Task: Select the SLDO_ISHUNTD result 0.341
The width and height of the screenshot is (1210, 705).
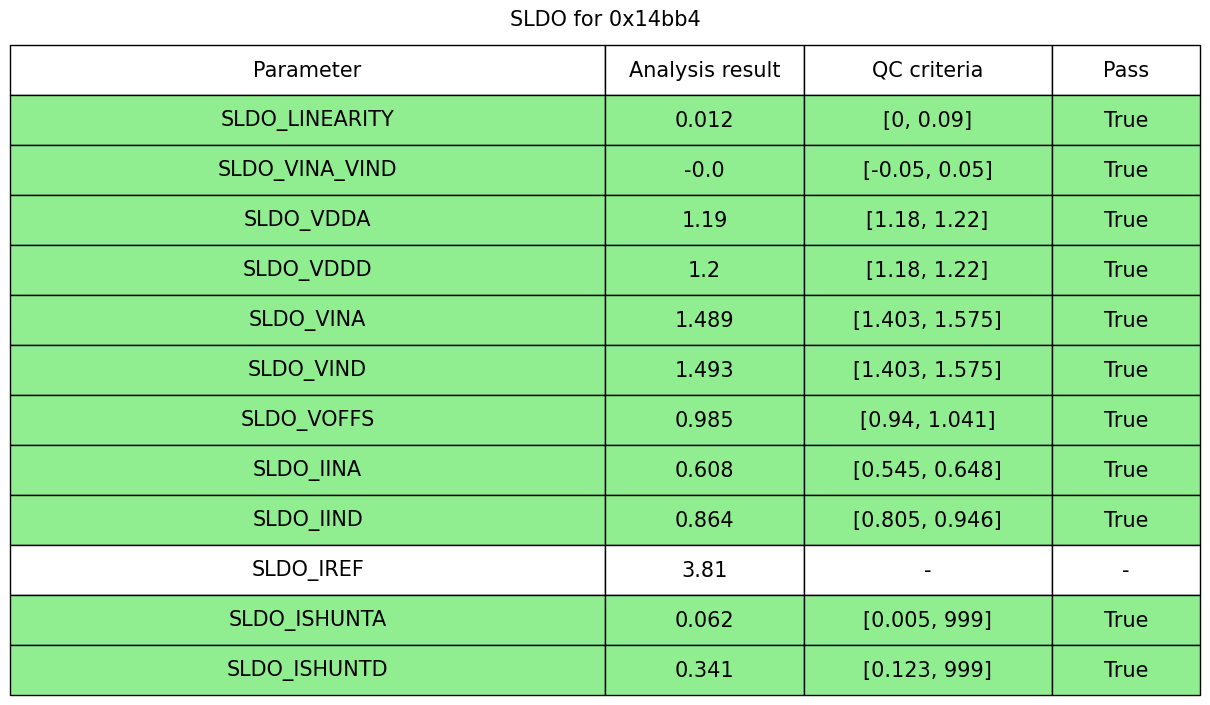Action: 704,670
